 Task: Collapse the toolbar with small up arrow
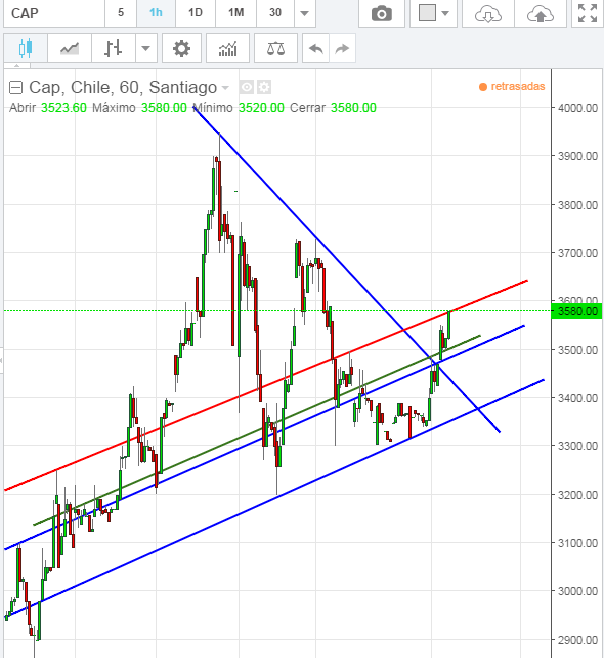[17, 66]
